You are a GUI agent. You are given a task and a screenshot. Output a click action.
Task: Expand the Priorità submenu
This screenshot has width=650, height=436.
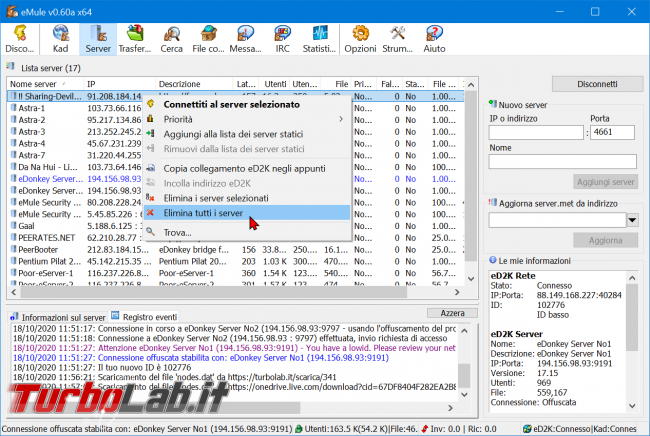[x=247, y=119]
